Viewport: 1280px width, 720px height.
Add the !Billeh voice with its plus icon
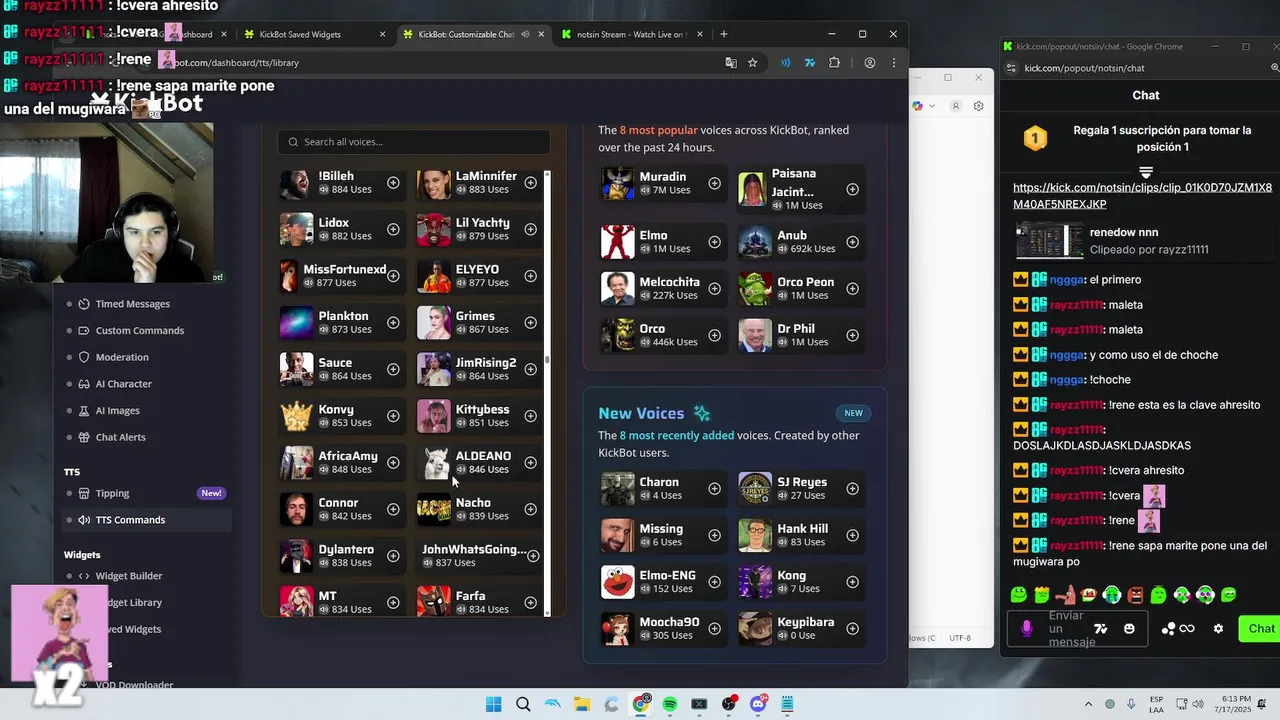point(393,183)
